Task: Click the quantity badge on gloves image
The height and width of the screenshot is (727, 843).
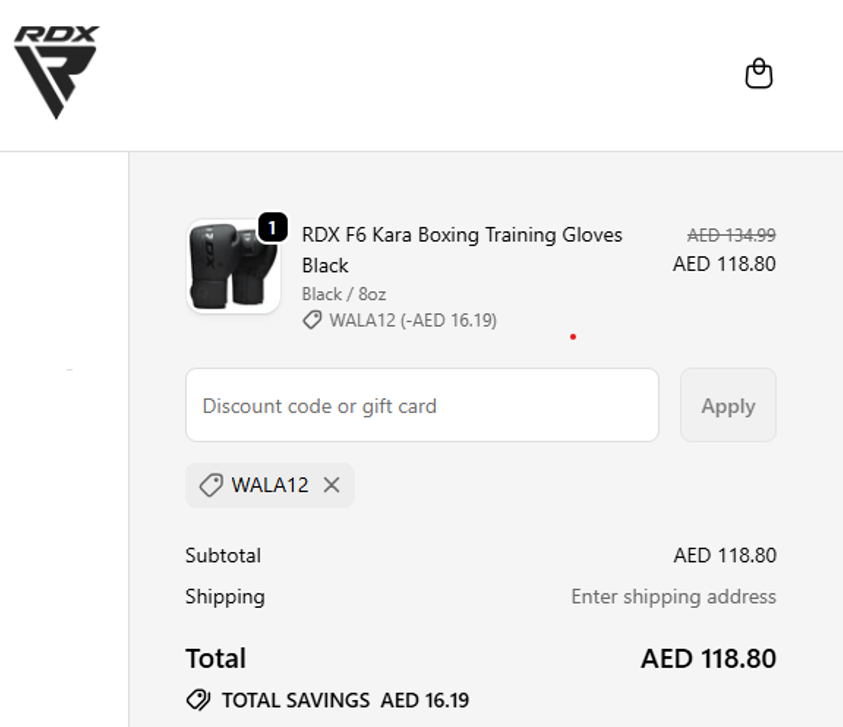Action: tap(272, 228)
